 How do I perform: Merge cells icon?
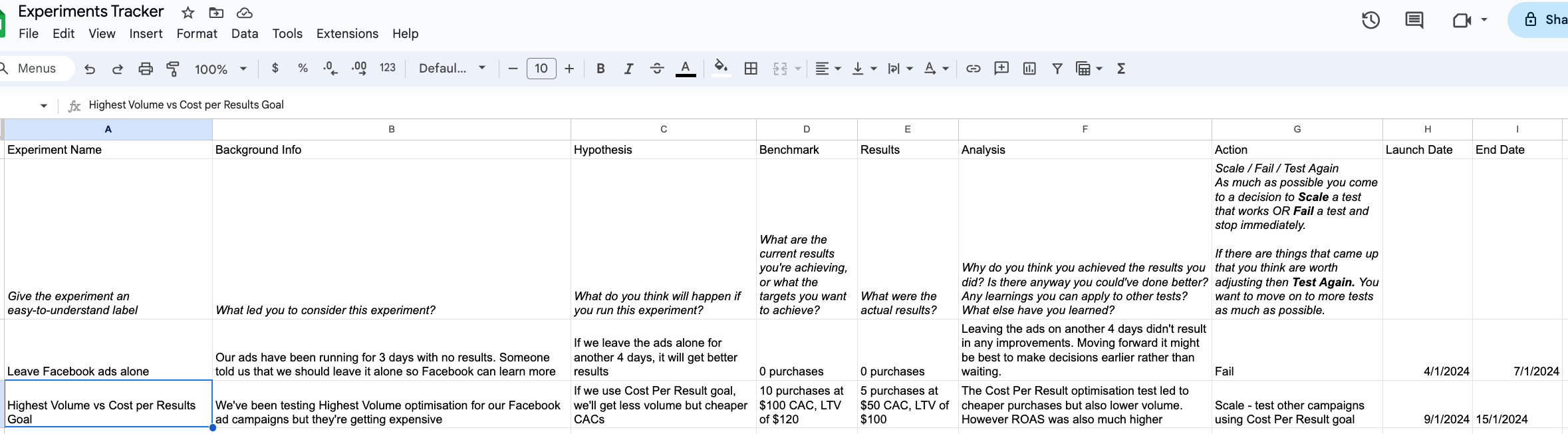(780, 69)
